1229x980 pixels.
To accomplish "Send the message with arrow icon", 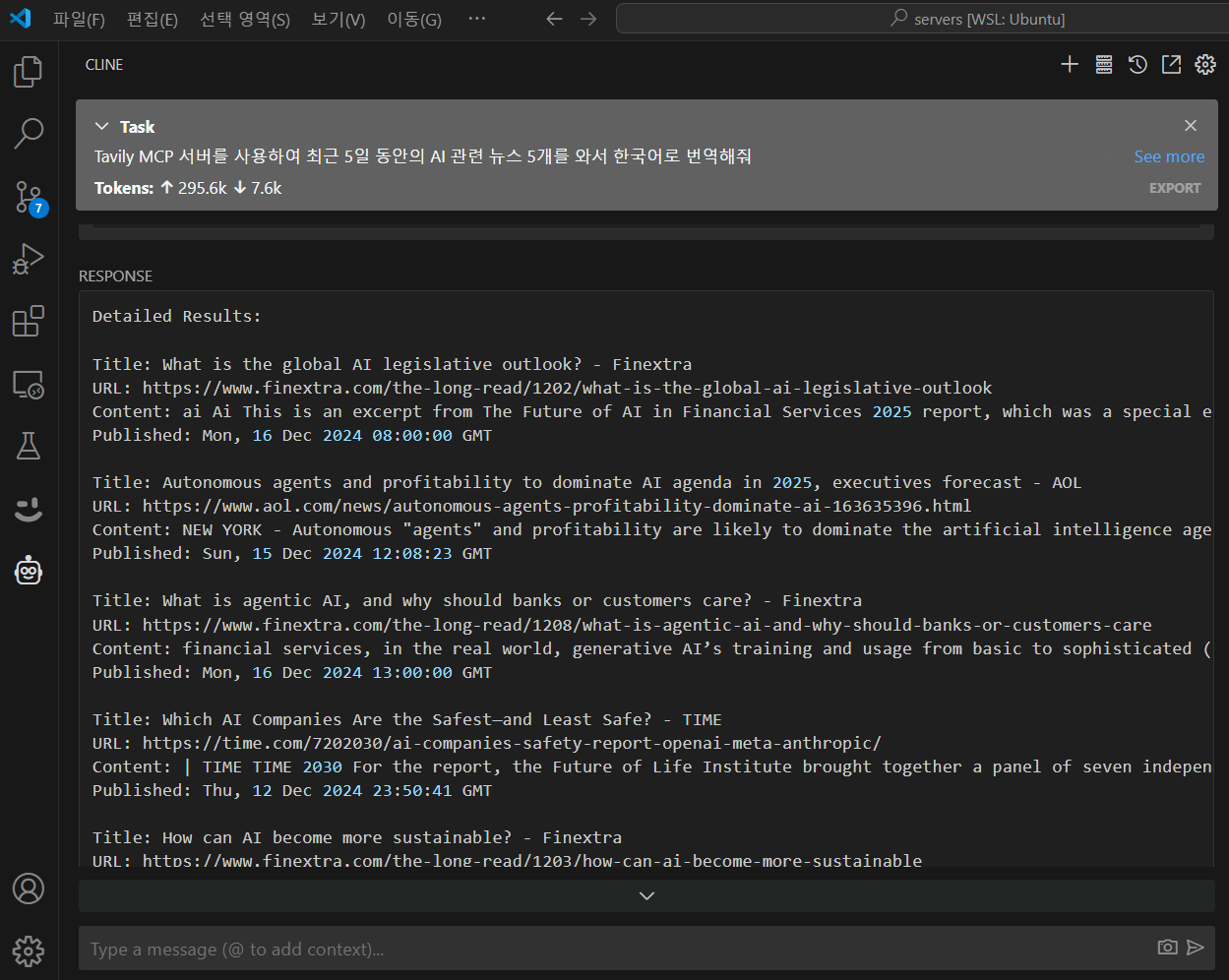I will point(1196,948).
